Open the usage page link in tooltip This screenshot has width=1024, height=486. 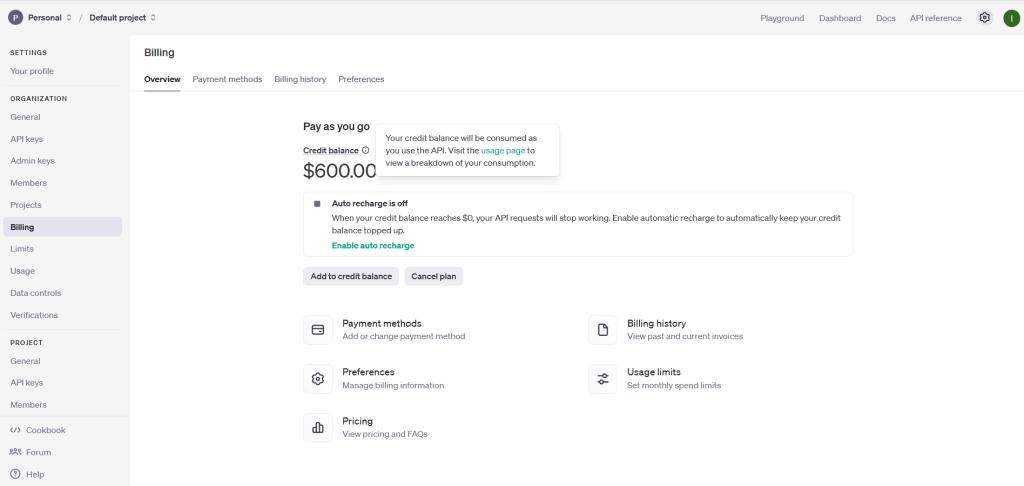pos(503,150)
